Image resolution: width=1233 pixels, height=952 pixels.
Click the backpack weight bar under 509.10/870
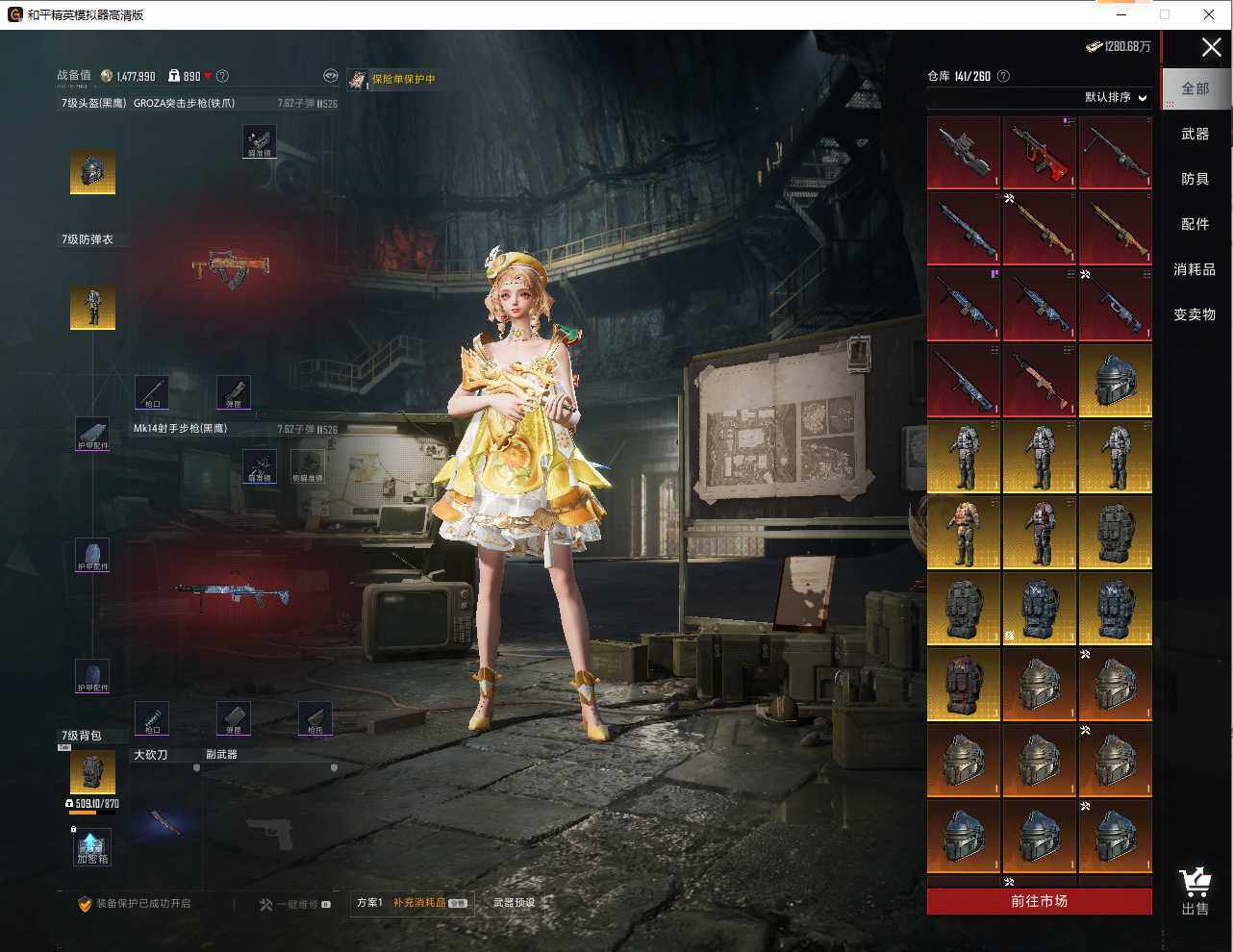coord(93,814)
